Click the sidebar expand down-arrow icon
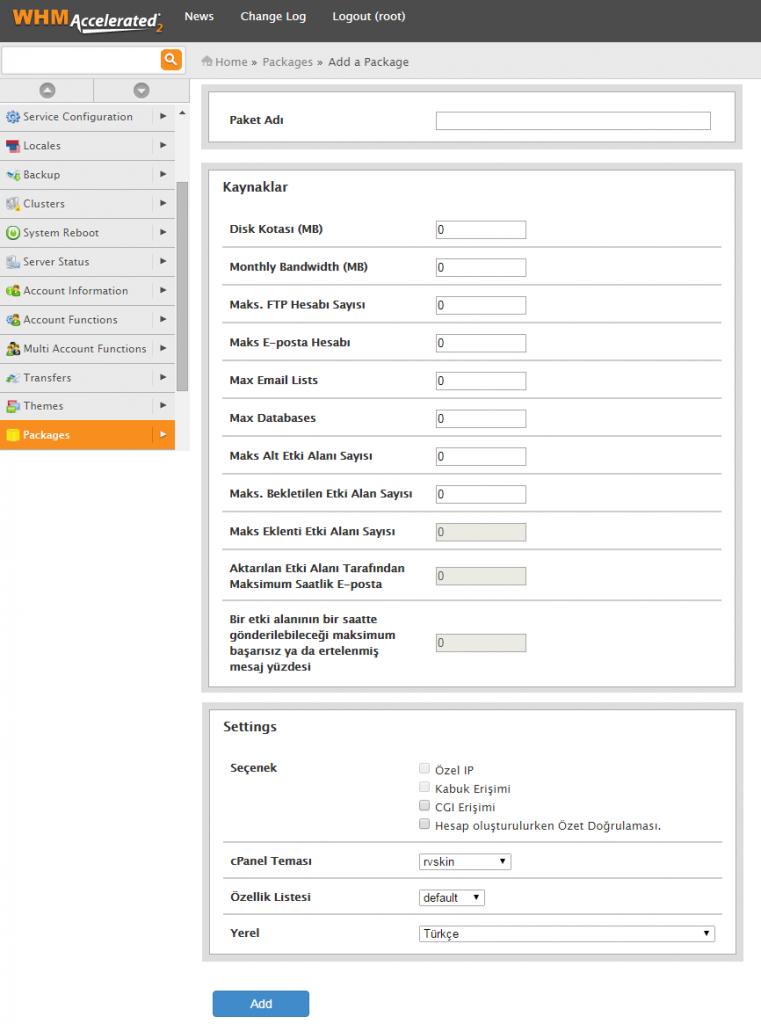This screenshot has width=761, height=1024. click(141, 90)
